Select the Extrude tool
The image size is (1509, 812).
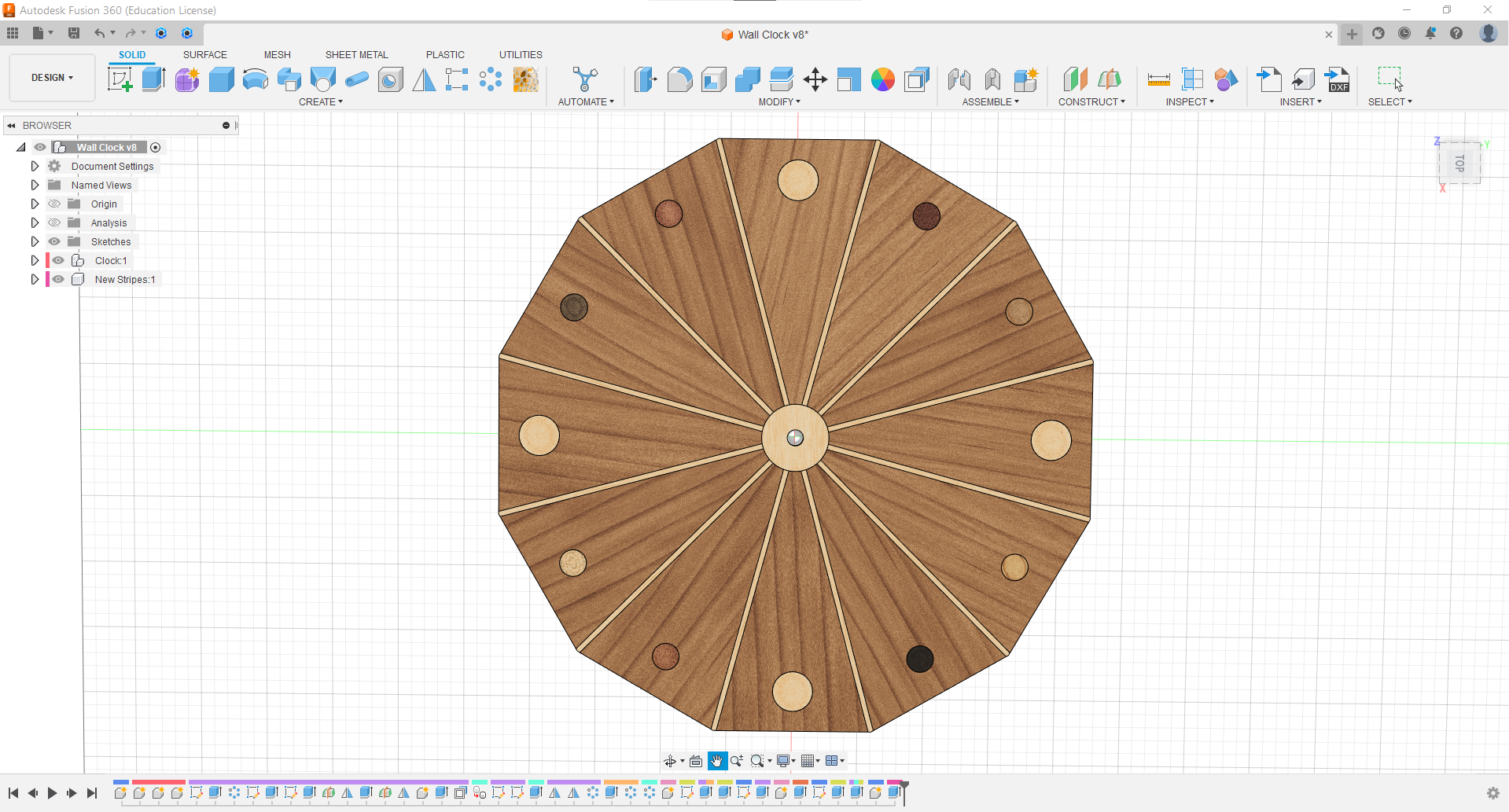pyautogui.click(x=153, y=79)
